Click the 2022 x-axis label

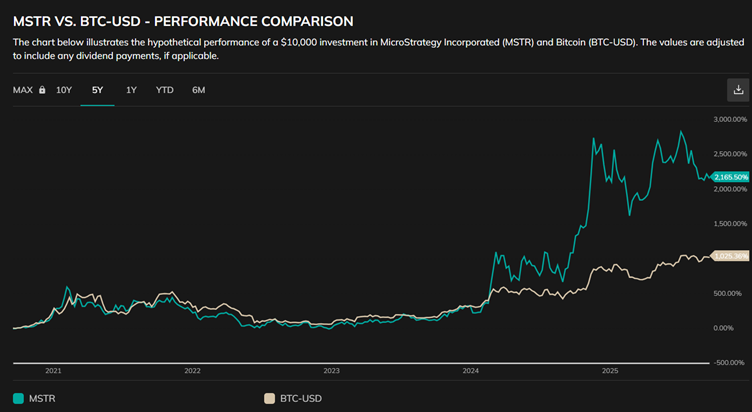tap(192, 371)
